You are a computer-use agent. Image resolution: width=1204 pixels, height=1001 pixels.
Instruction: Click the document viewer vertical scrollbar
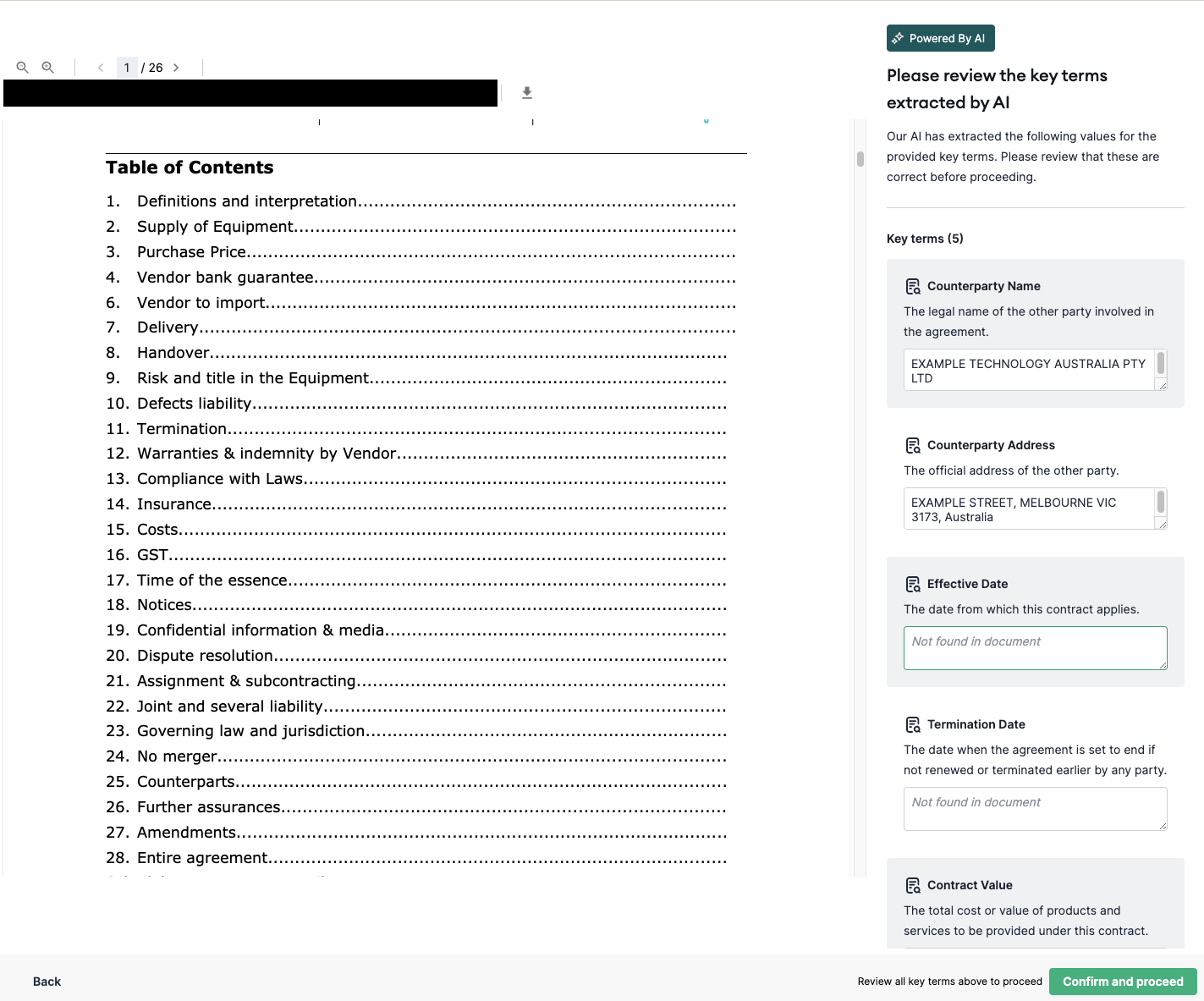[860, 159]
